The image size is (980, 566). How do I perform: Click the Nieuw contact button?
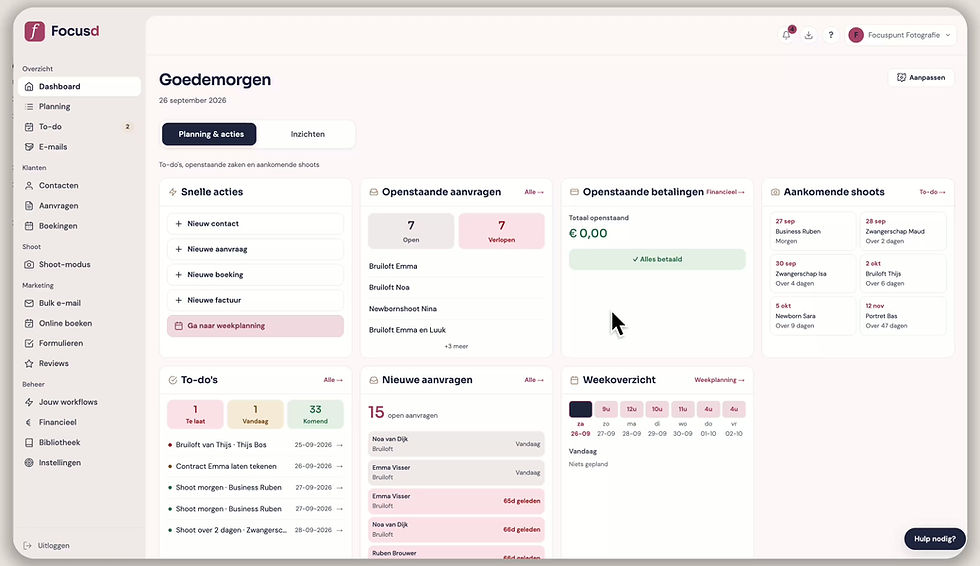(x=255, y=224)
